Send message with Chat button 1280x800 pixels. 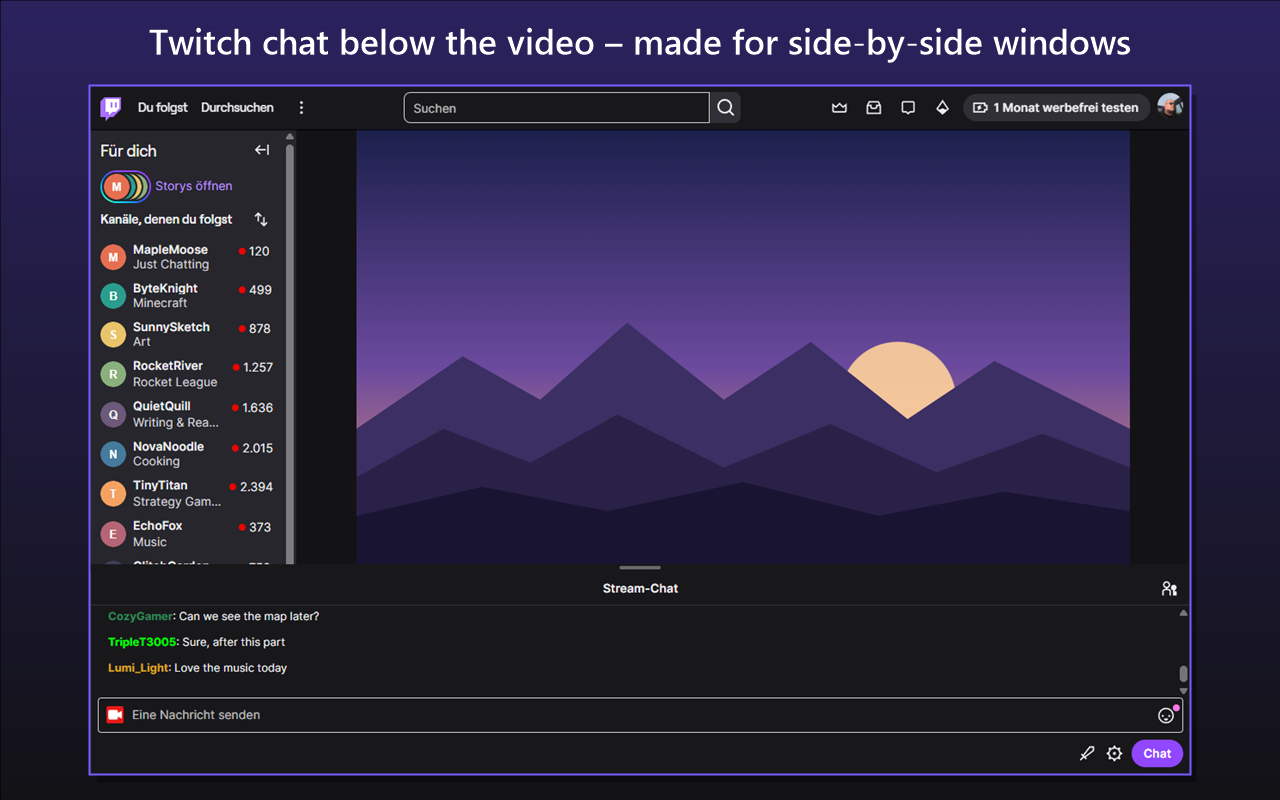1157,754
